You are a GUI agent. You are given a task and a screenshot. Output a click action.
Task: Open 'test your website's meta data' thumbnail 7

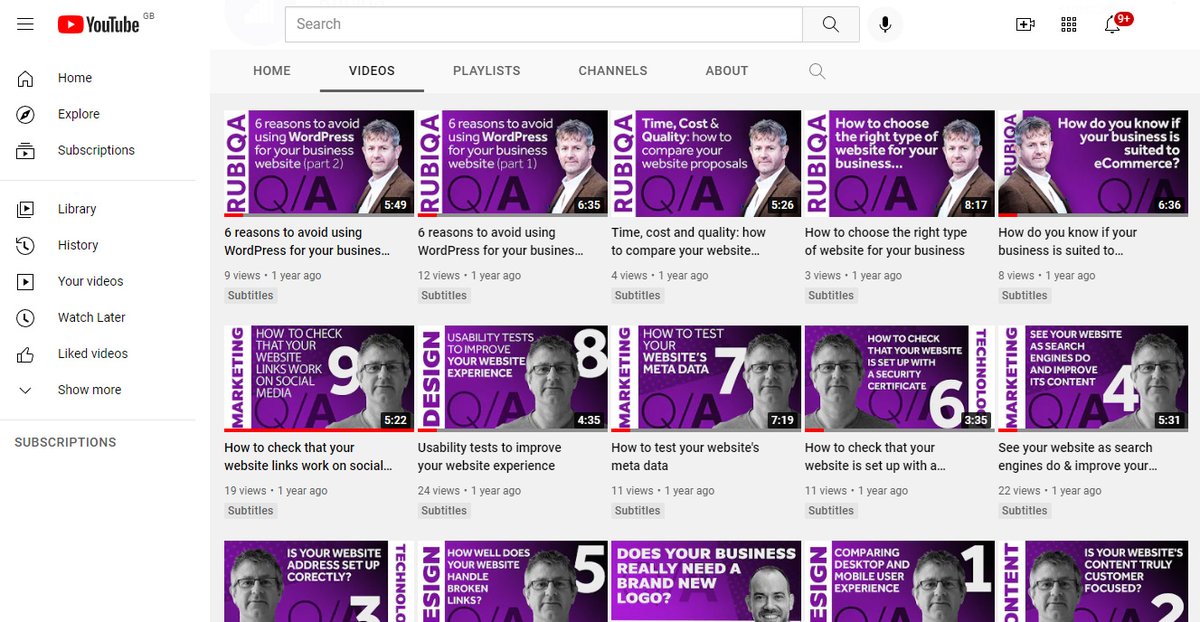(706, 378)
